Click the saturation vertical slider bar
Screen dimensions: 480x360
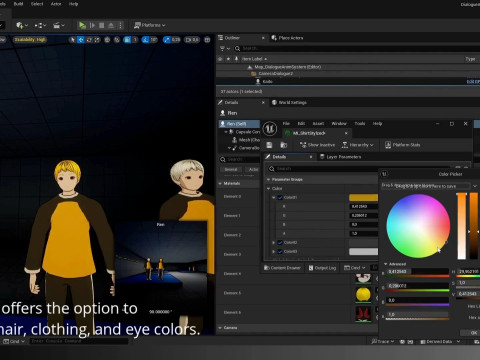click(462, 226)
